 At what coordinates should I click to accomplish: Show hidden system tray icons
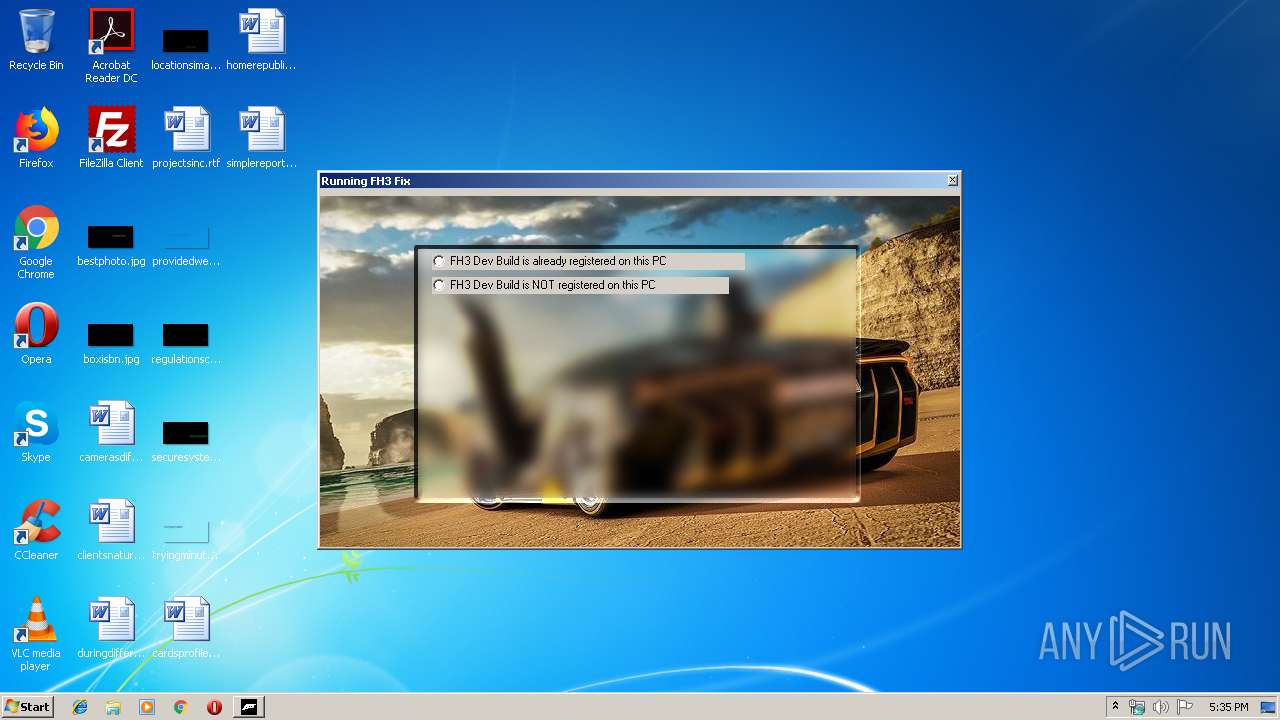[1115, 707]
